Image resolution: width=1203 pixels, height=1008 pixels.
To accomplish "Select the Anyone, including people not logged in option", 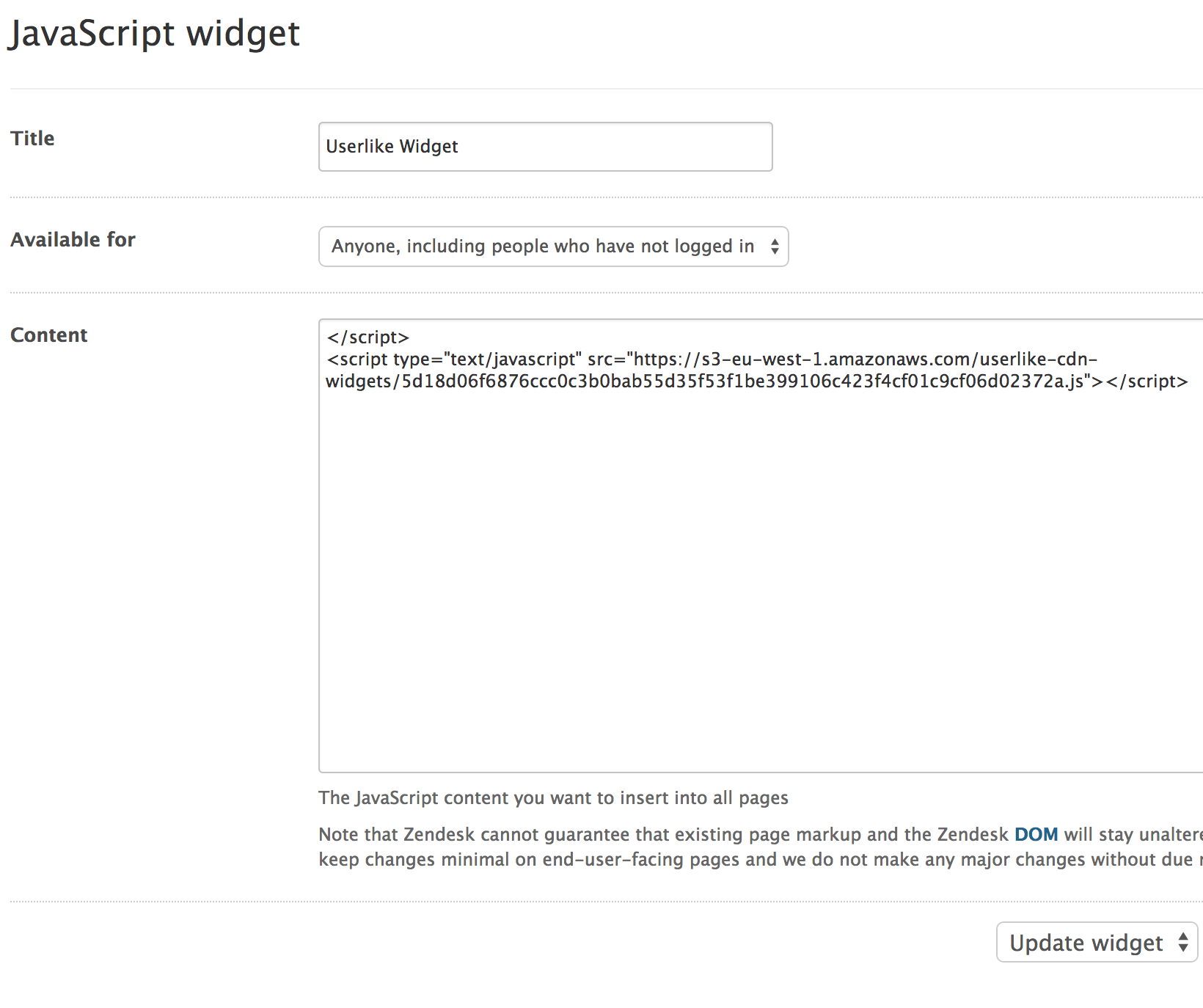I will (543, 246).
